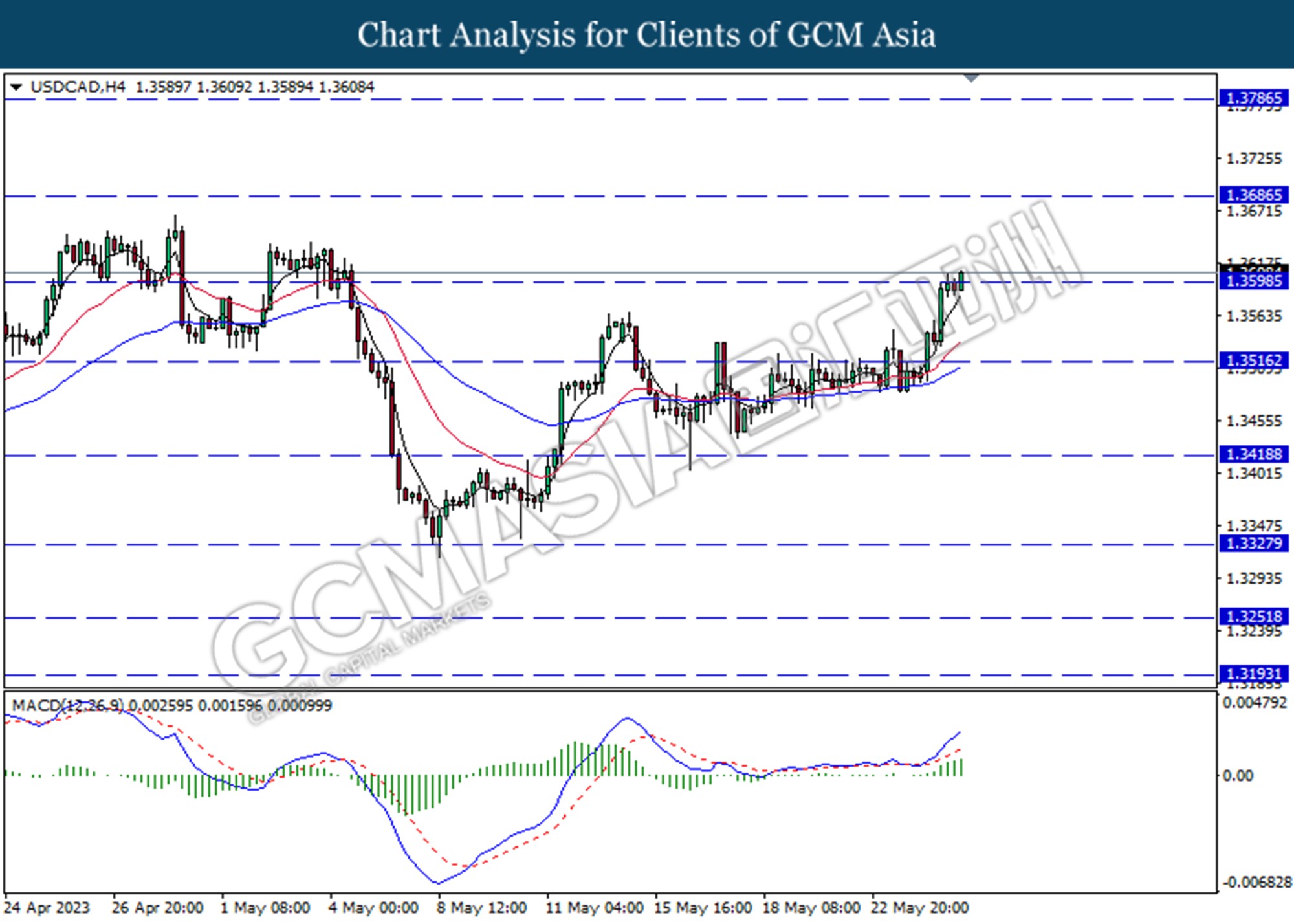Screen dimensions: 1294x924
Task: Click the 1.32935 price scale value
Action: click(1255, 578)
